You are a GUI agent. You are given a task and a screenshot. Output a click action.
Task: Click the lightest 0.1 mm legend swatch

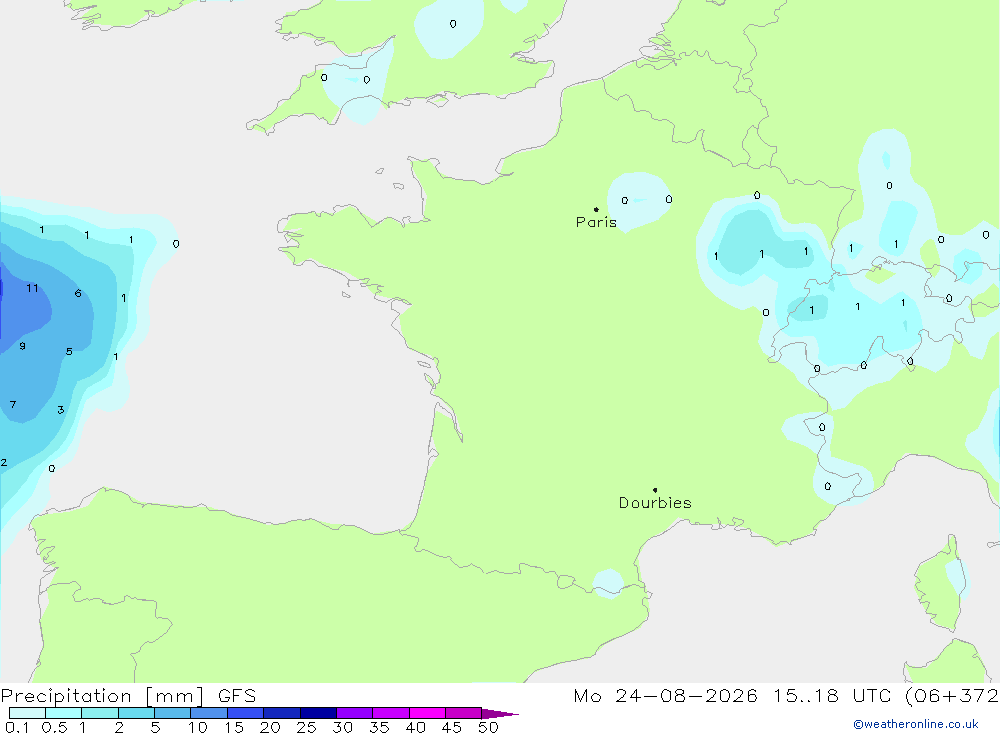point(27,713)
